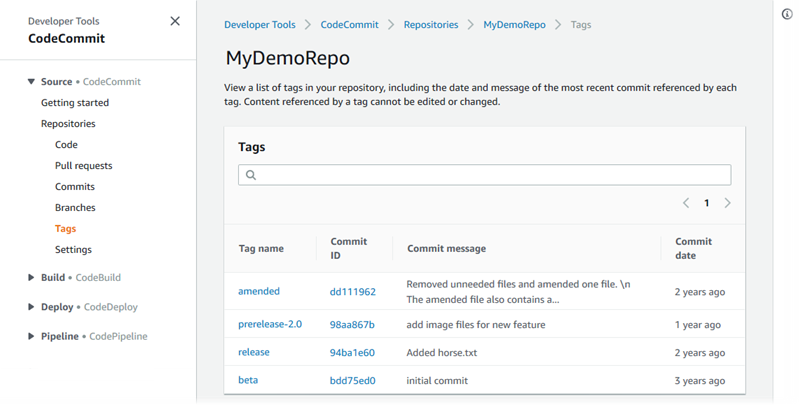
Task: Go to previous page of tags
Action: pos(686,203)
